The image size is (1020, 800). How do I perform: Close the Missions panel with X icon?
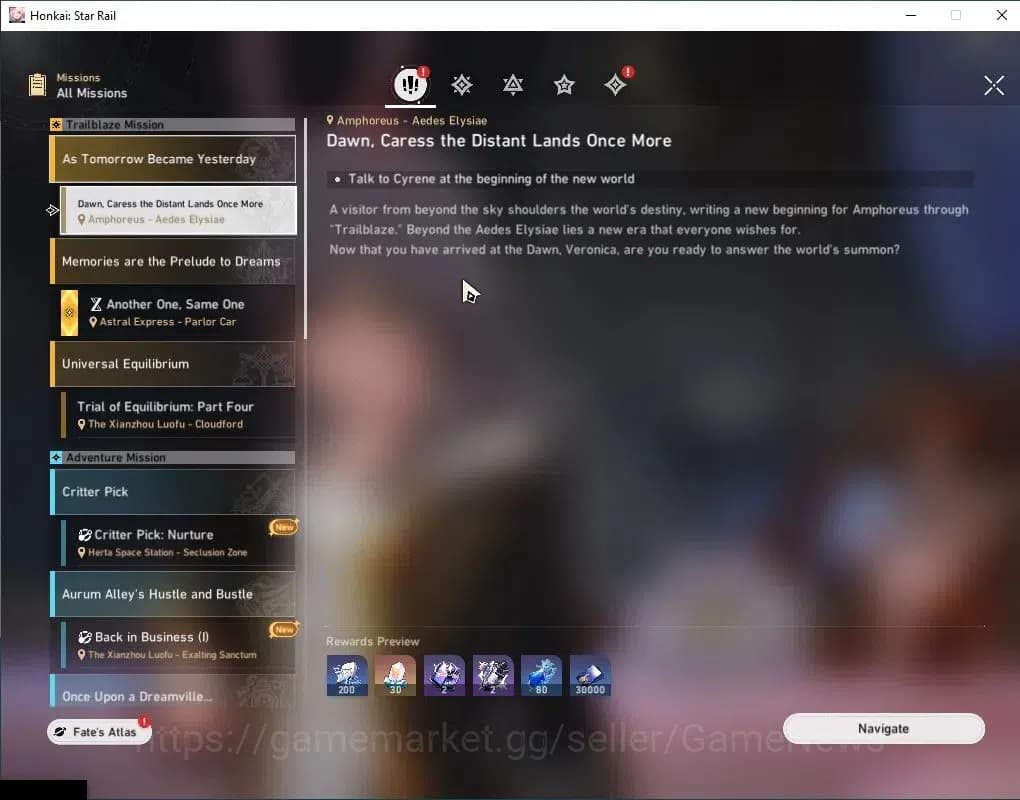click(x=994, y=85)
